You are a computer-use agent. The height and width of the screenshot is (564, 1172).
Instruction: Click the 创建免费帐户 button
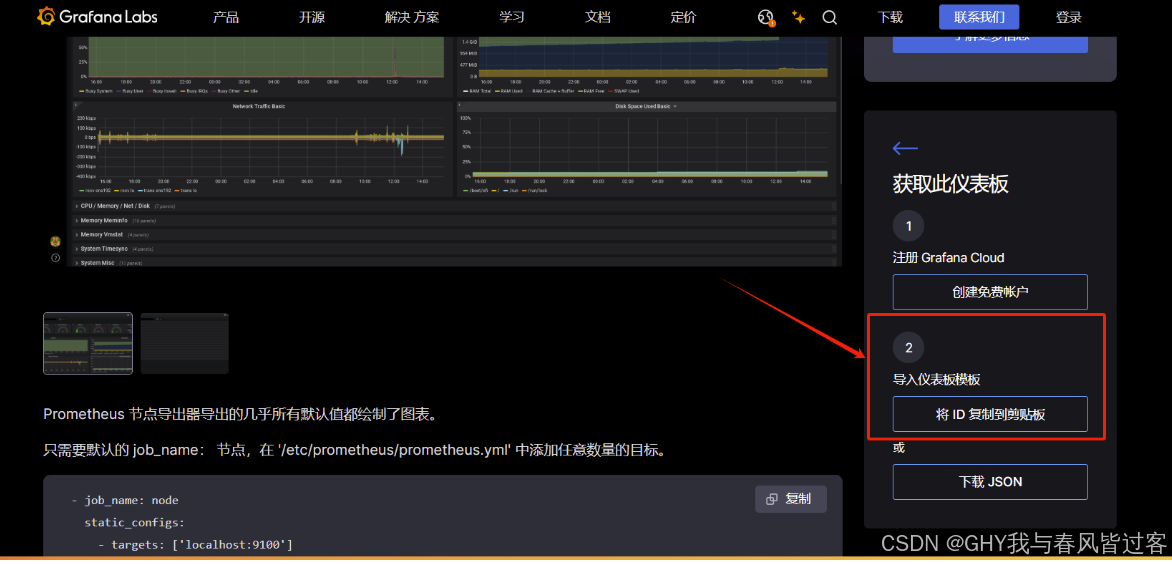pyautogui.click(x=990, y=292)
